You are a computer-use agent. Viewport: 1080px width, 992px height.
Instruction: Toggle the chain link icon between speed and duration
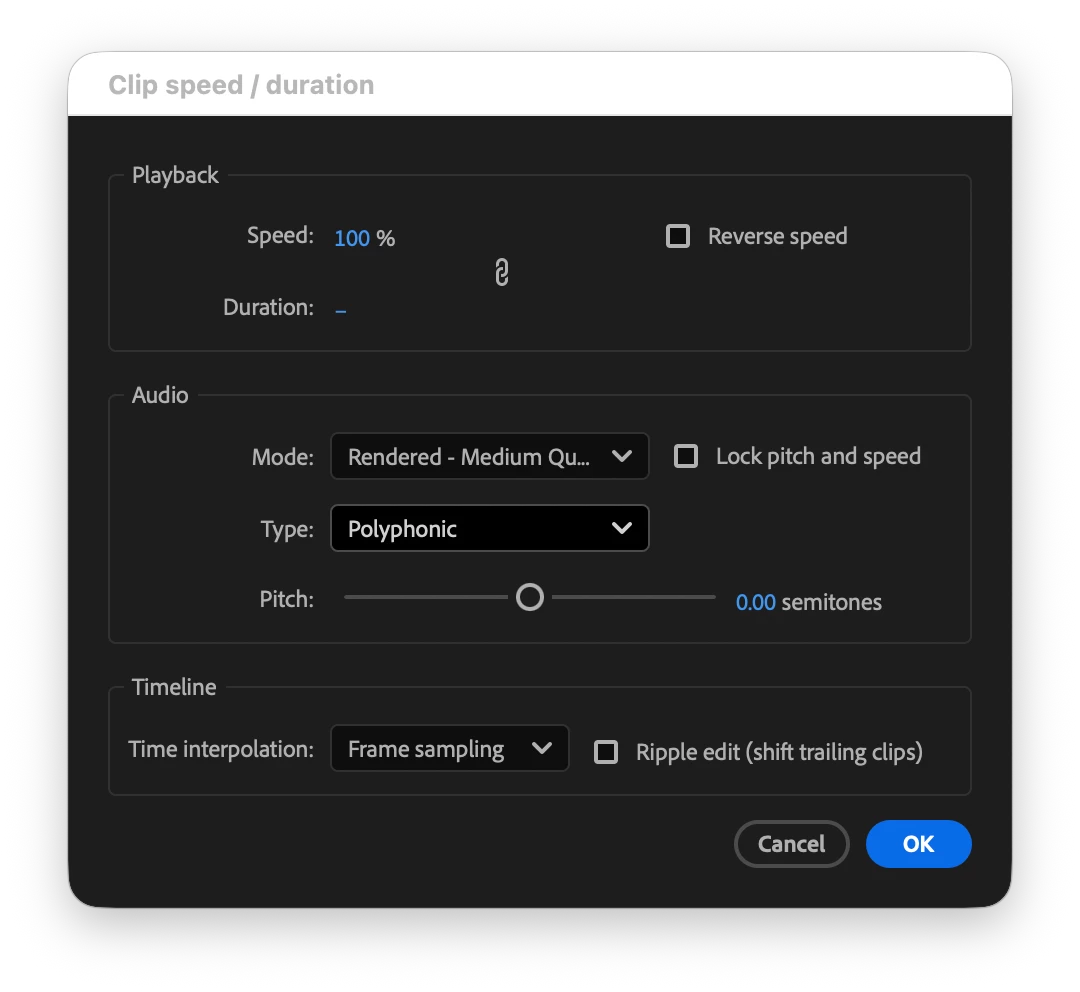[x=501, y=272]
